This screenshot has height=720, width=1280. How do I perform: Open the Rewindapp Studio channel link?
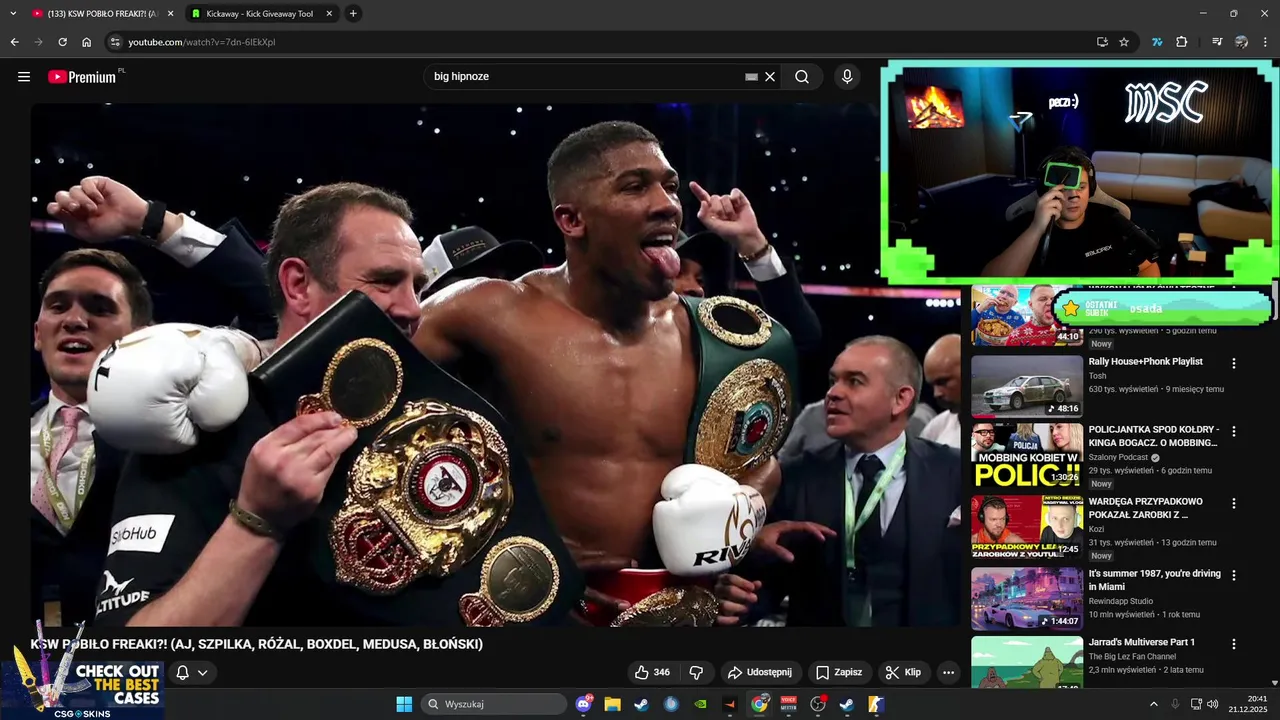click(1120, 601)
